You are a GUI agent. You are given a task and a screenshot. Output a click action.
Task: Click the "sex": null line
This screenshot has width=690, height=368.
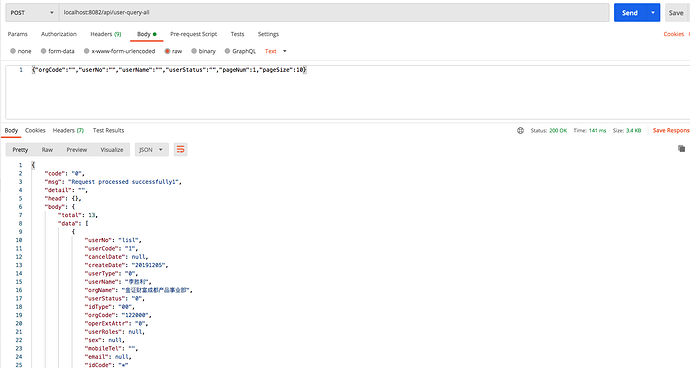[105, 340]
